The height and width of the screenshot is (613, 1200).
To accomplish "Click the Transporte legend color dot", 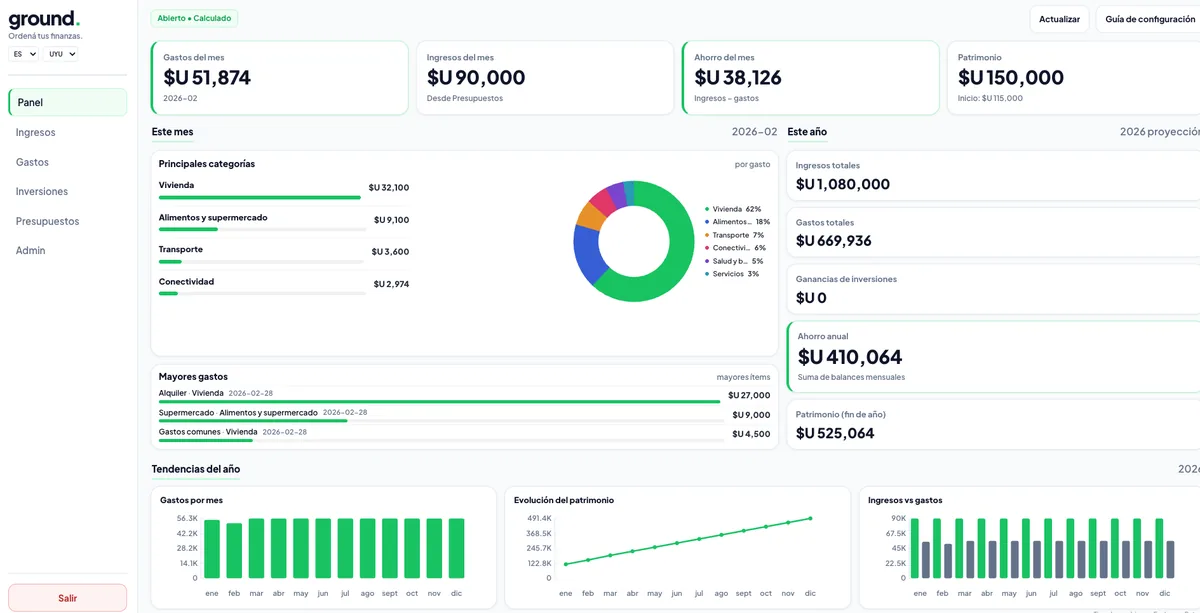I will pos(707,235).
